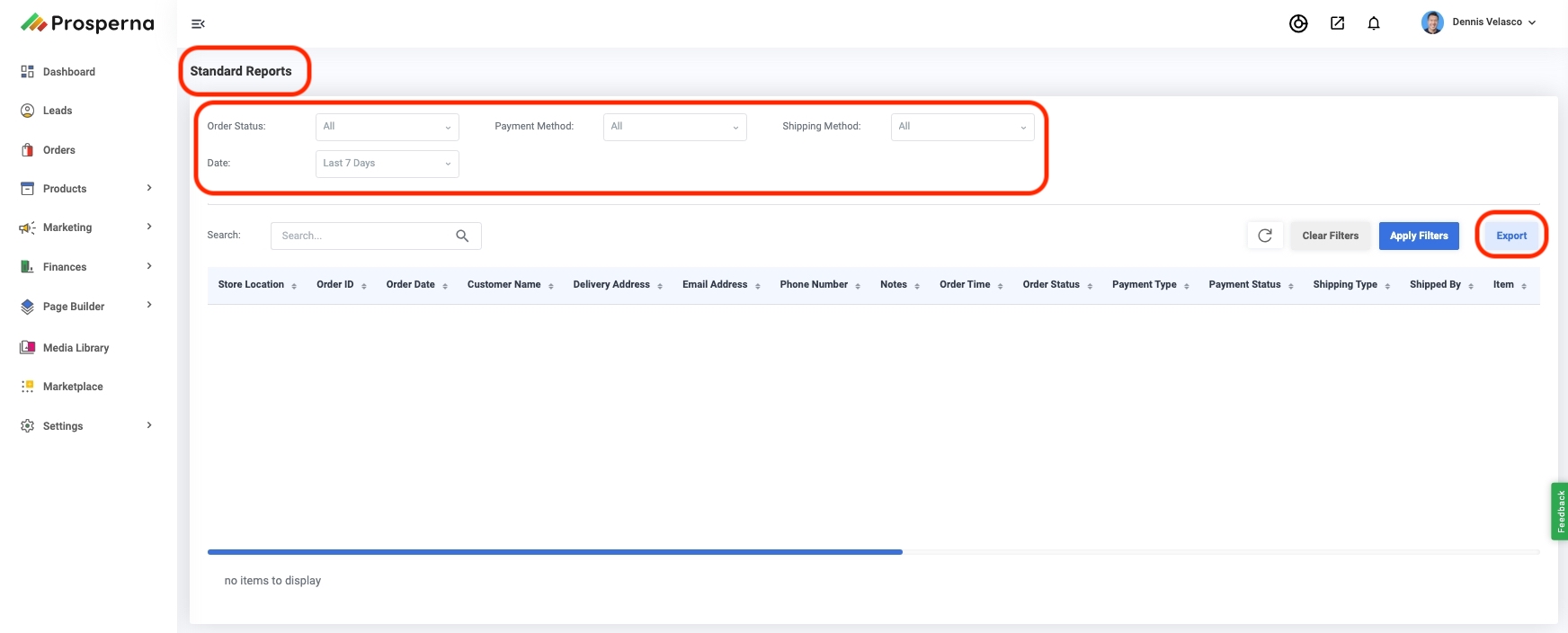Click the Export button
Screen dimensions: 1568x633
(x=1510, y=236)
